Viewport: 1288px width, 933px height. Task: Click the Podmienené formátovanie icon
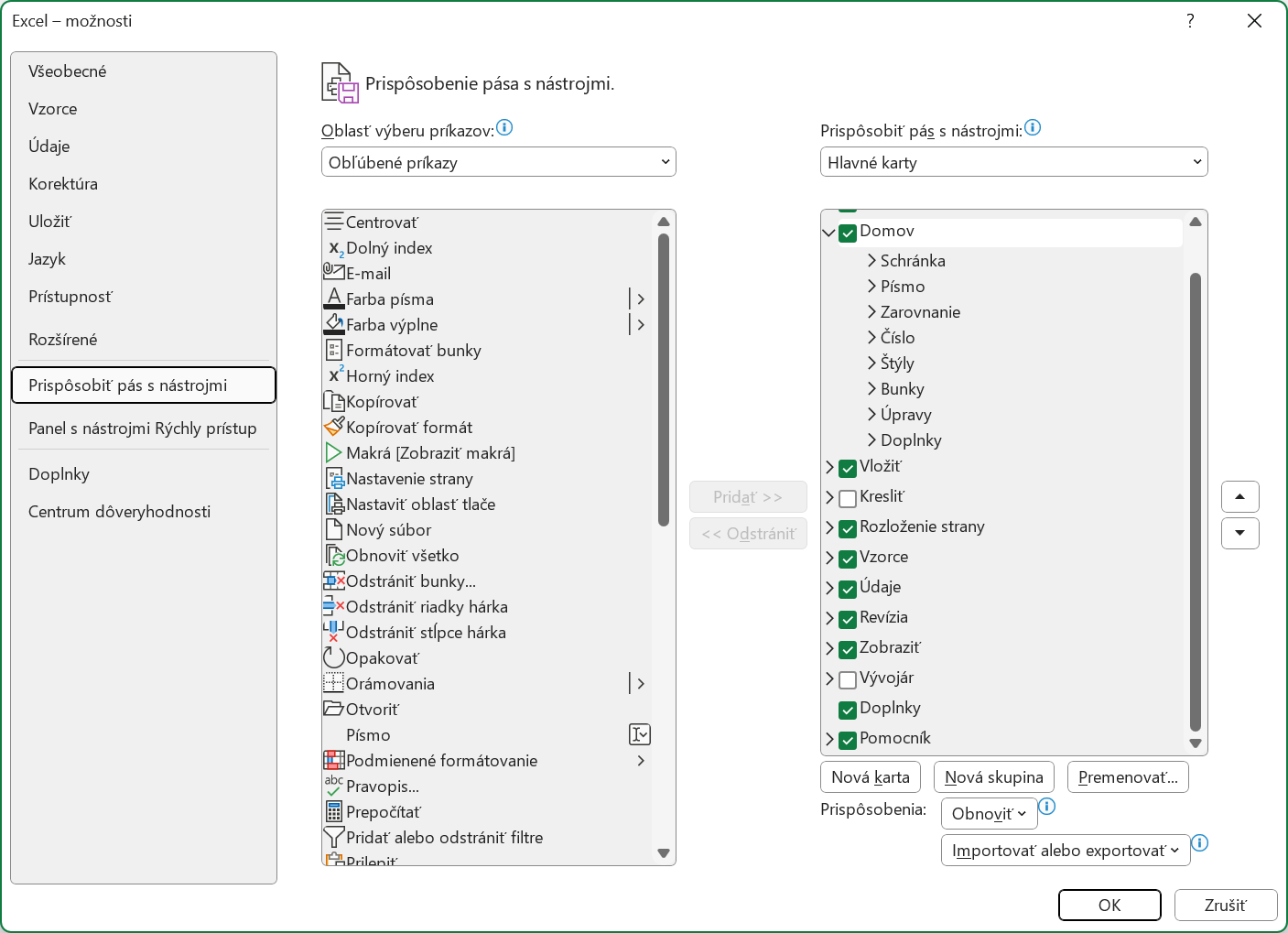tap(334, 760)
